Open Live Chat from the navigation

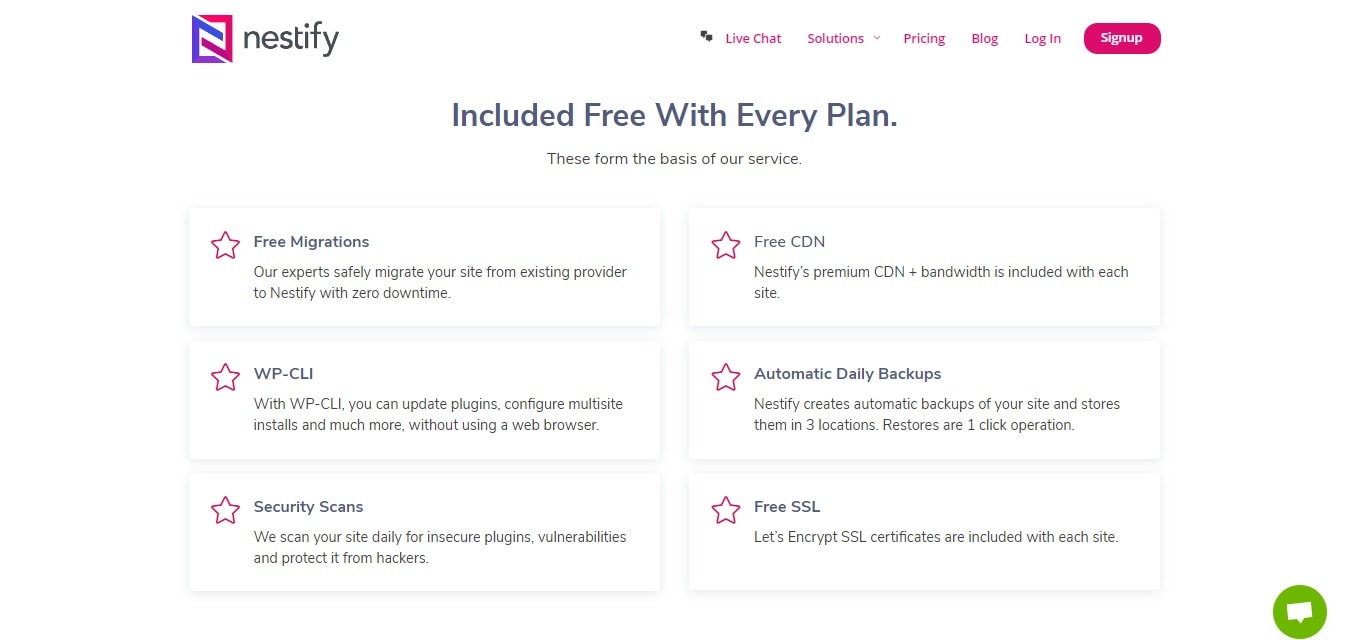click(x=753, y=38)
